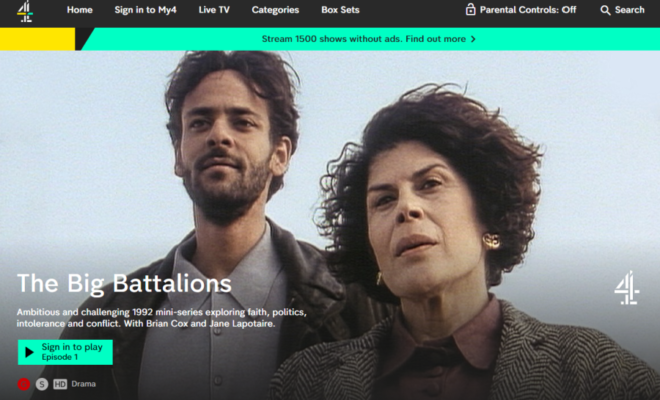This screenshot has height=400, width=660.
Task: Click the S subtitles badge icon
Action: point(42,384)
